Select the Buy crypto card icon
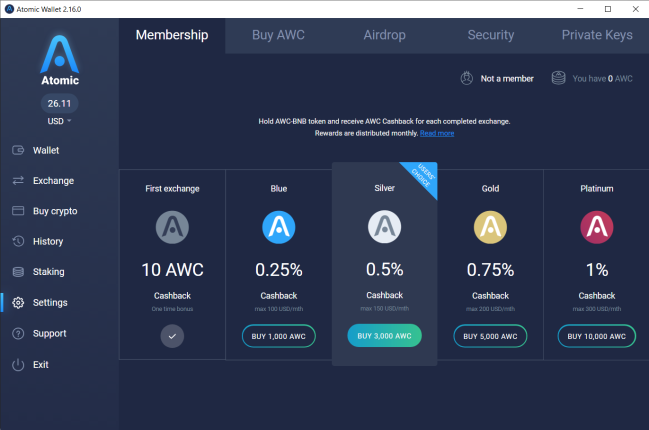Image resolution: width=649 pixels, height=430 pixels. (x=18, y=211)
